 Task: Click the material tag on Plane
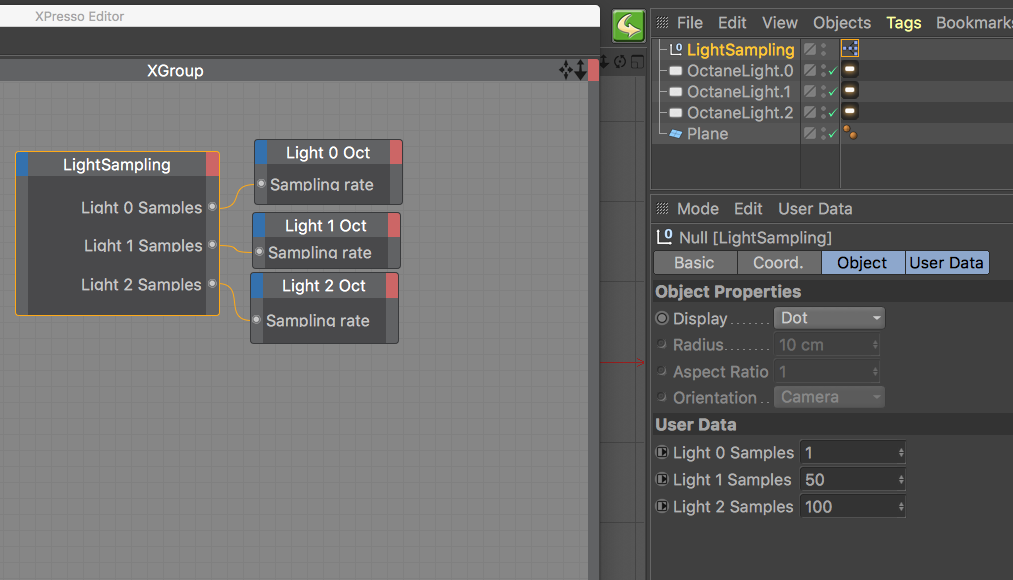pyautogui.click(x=849, y=133)
